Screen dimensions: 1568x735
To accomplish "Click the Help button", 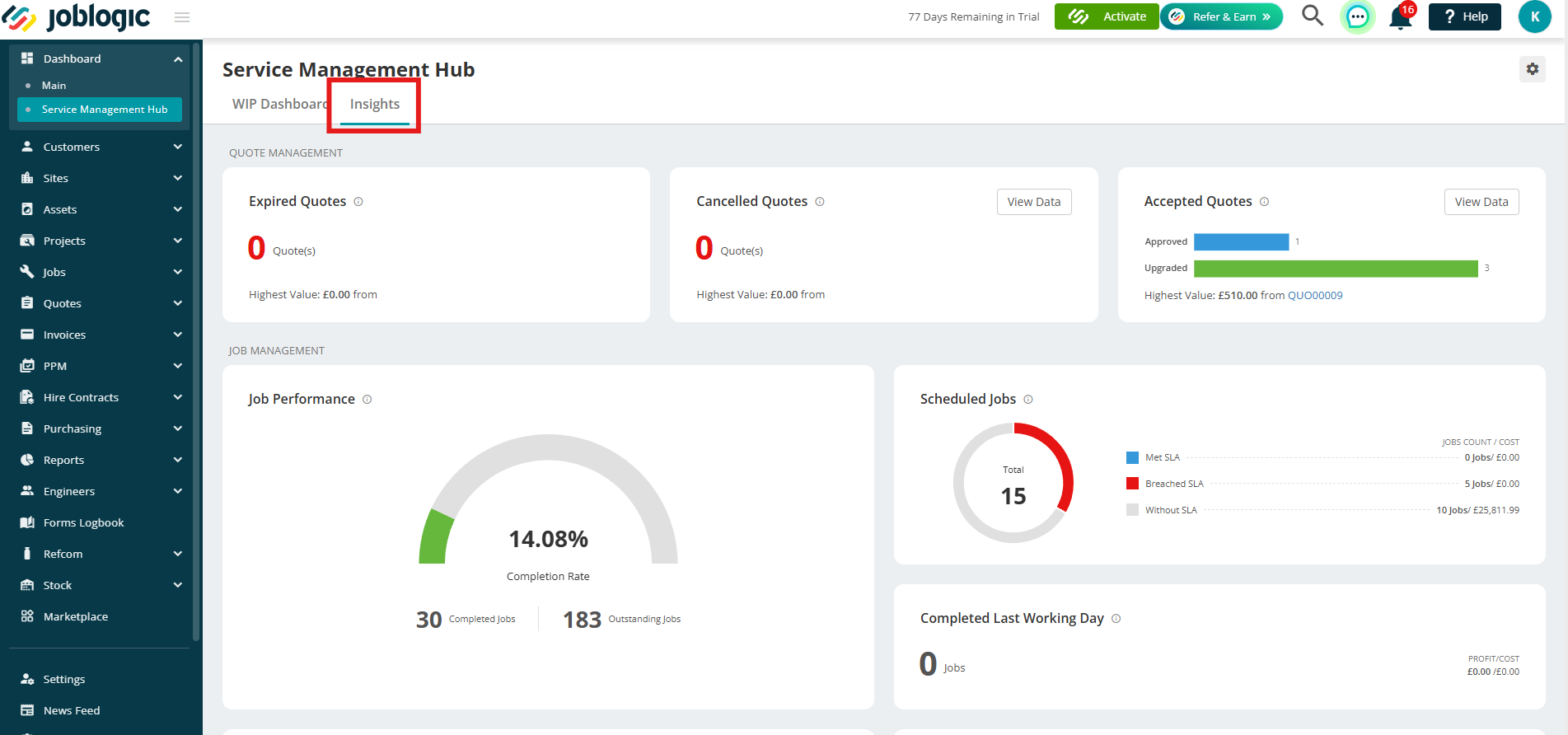I will (1465, 16).
